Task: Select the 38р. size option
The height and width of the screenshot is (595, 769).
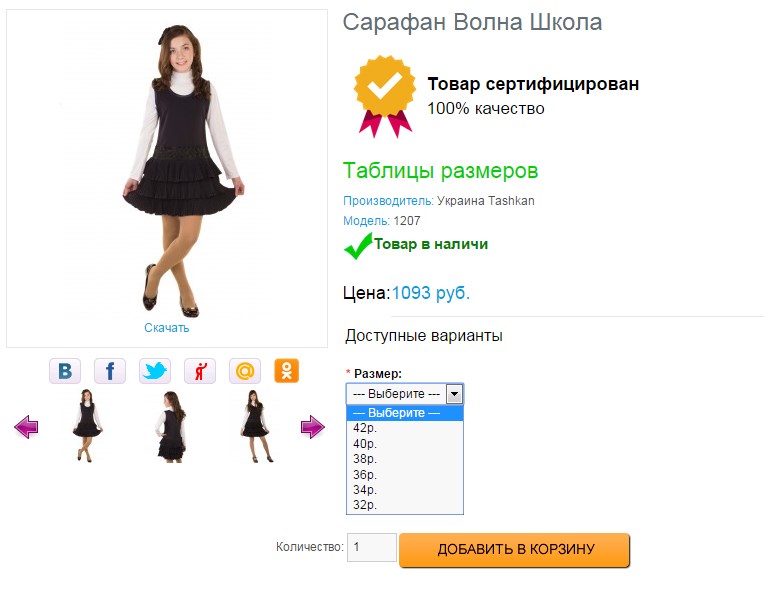Action: point(364,459)
